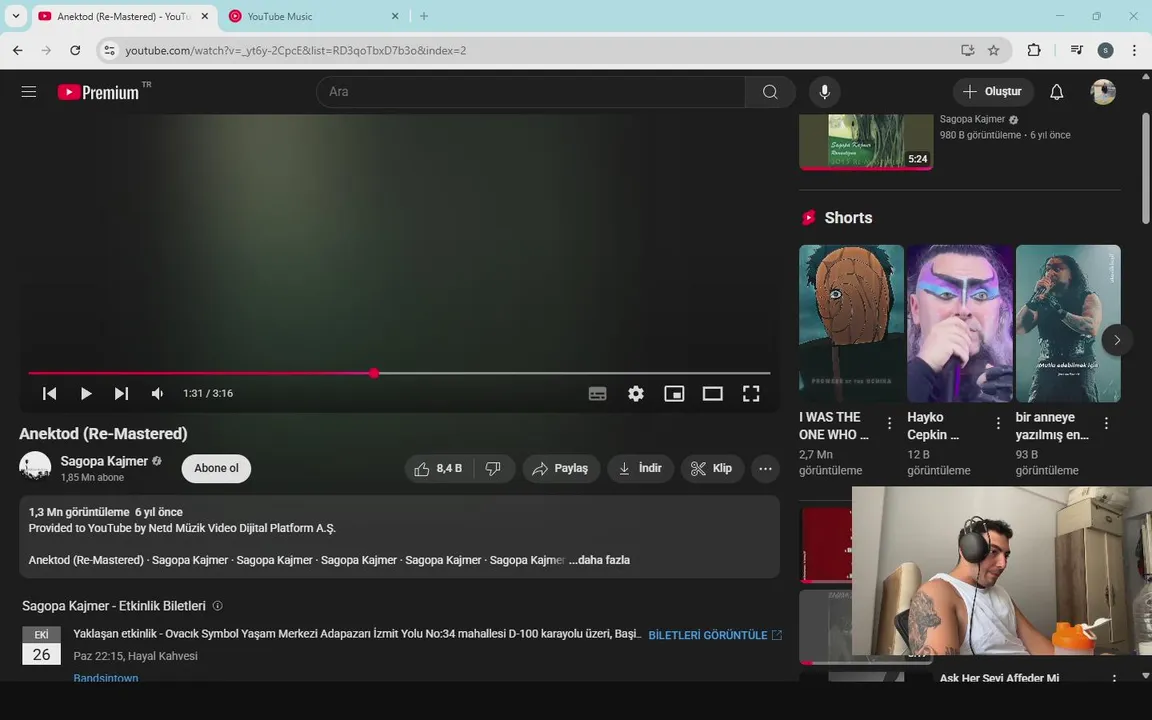Open the Shorts section heading
1152x720 pixels.
(x=848, y=217)
